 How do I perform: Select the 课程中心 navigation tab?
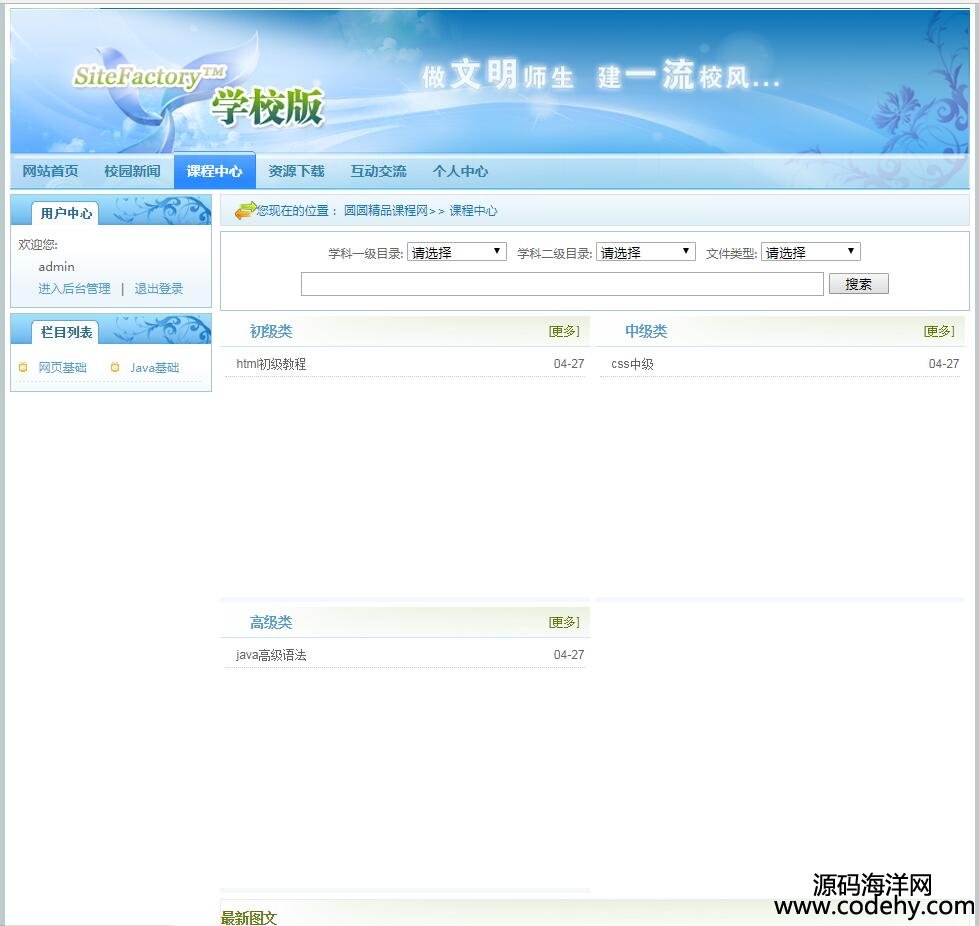pos(214,170)
